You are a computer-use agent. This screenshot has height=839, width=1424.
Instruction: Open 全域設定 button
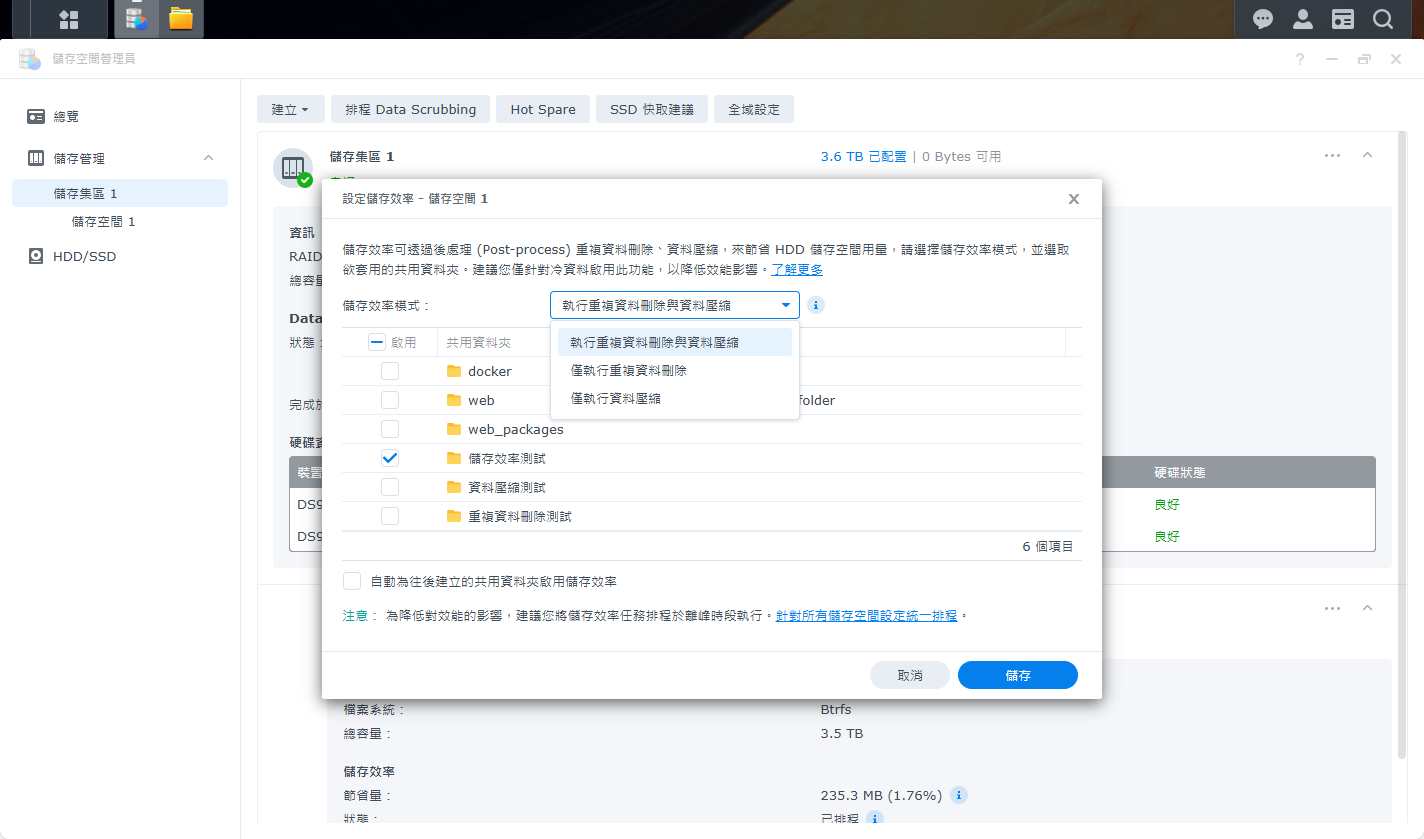(754, 109)
